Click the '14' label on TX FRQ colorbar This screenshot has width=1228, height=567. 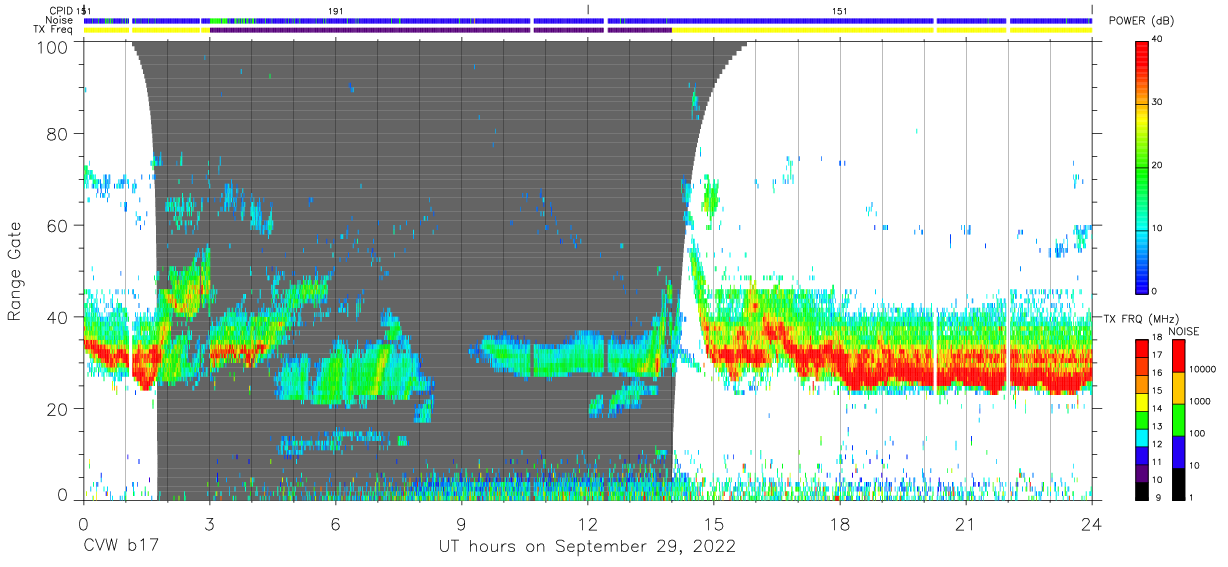point(1158,408)
